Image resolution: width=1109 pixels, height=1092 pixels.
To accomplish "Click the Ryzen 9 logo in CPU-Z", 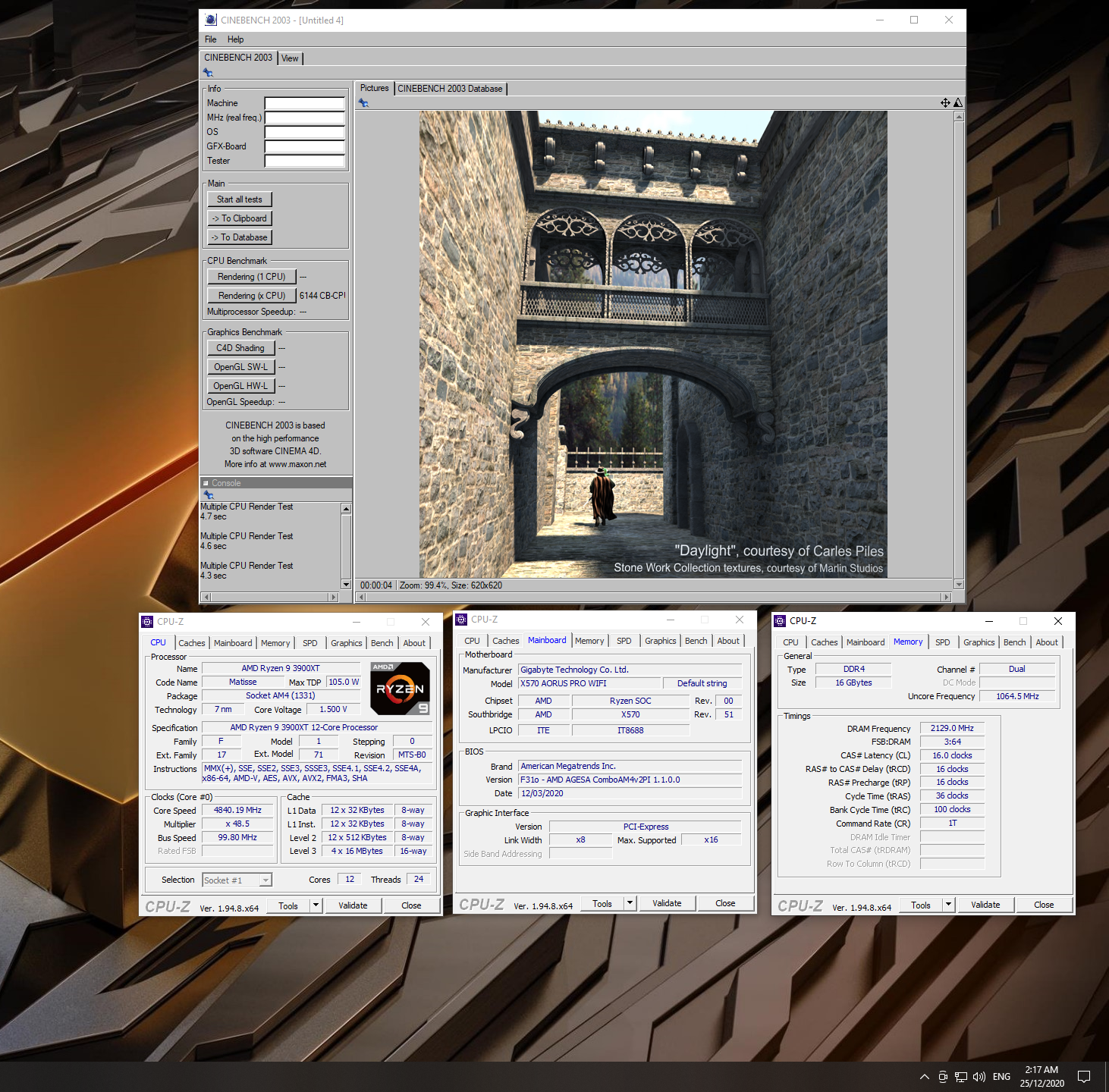I will [x=401, y=689].
